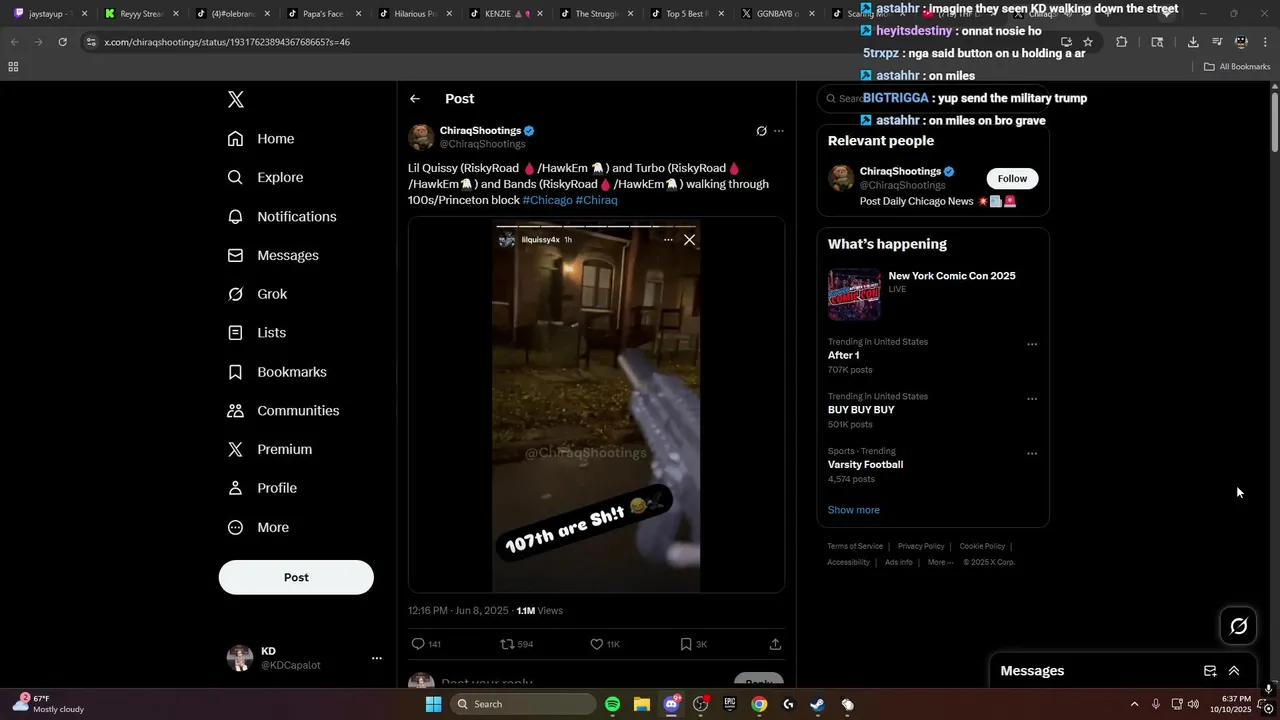Click the Grok explain icon on the post

pyautogui.click(x=761, y=131)
